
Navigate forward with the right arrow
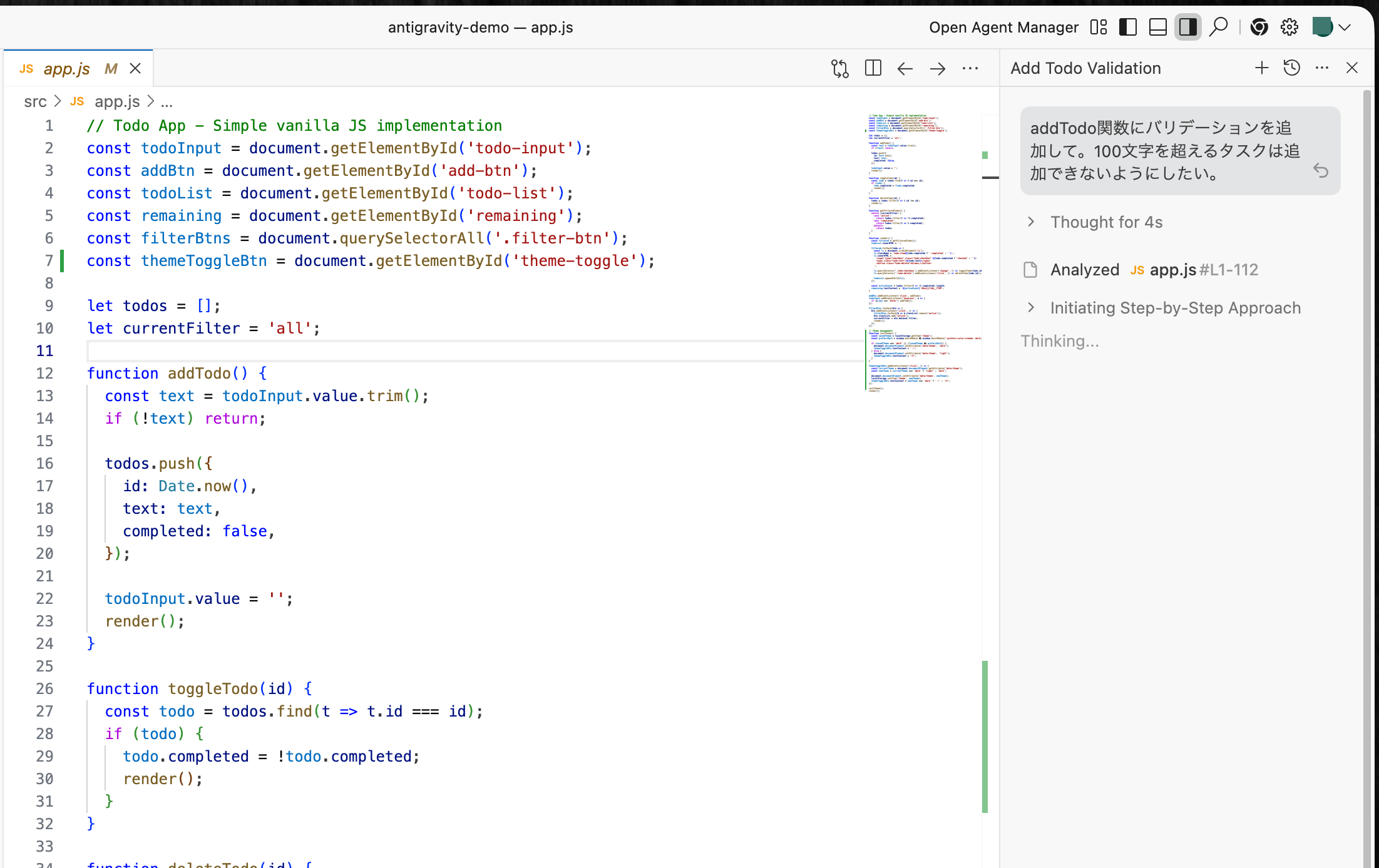pos(937,68)
